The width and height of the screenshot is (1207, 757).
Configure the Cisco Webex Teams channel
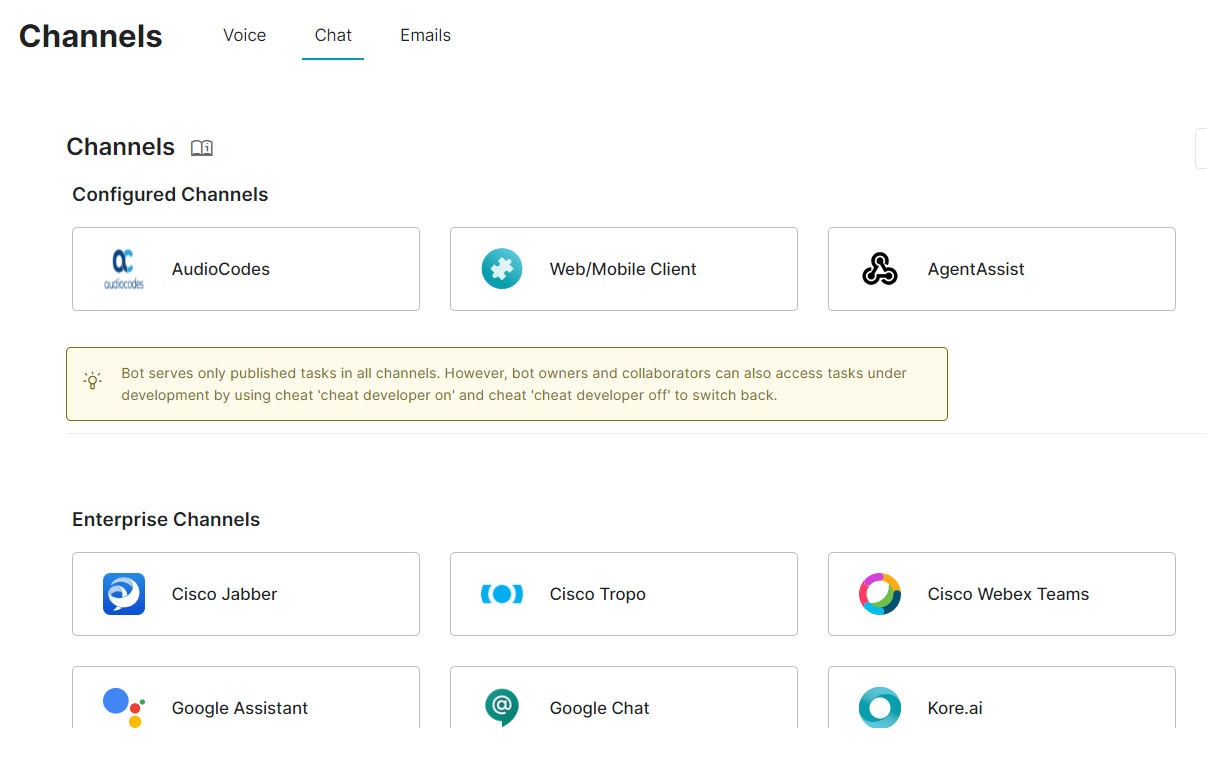click(x=1002, y=594)
